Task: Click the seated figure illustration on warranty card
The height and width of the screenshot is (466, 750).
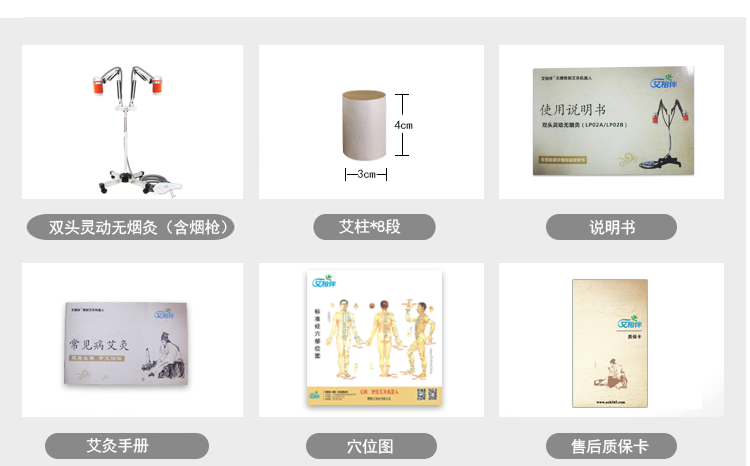Action: (611, 374)
